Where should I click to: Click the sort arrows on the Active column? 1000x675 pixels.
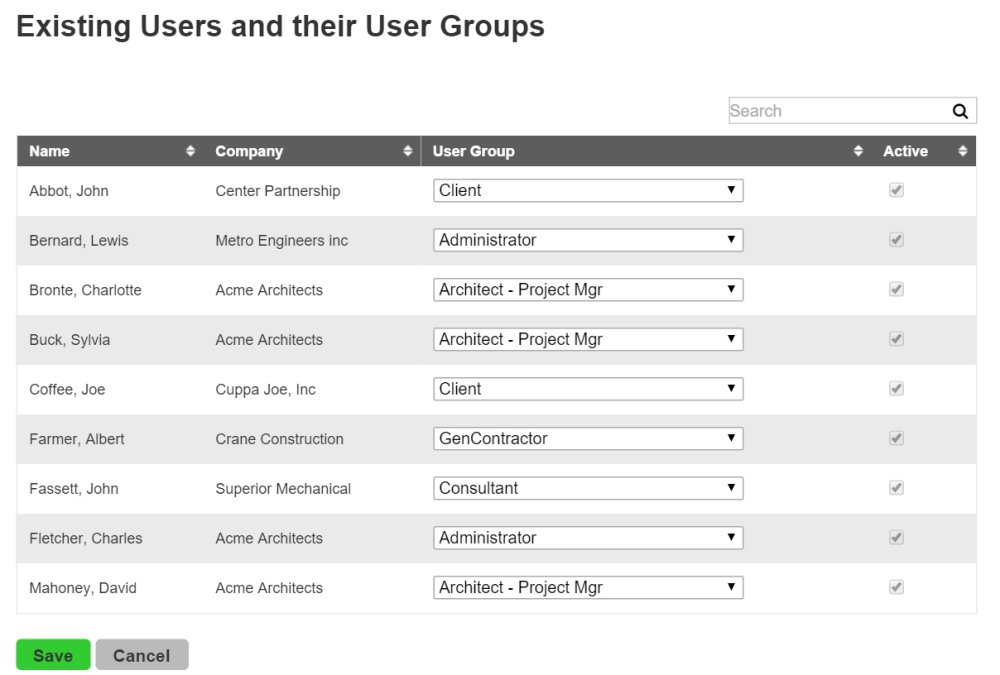[963, 151]
